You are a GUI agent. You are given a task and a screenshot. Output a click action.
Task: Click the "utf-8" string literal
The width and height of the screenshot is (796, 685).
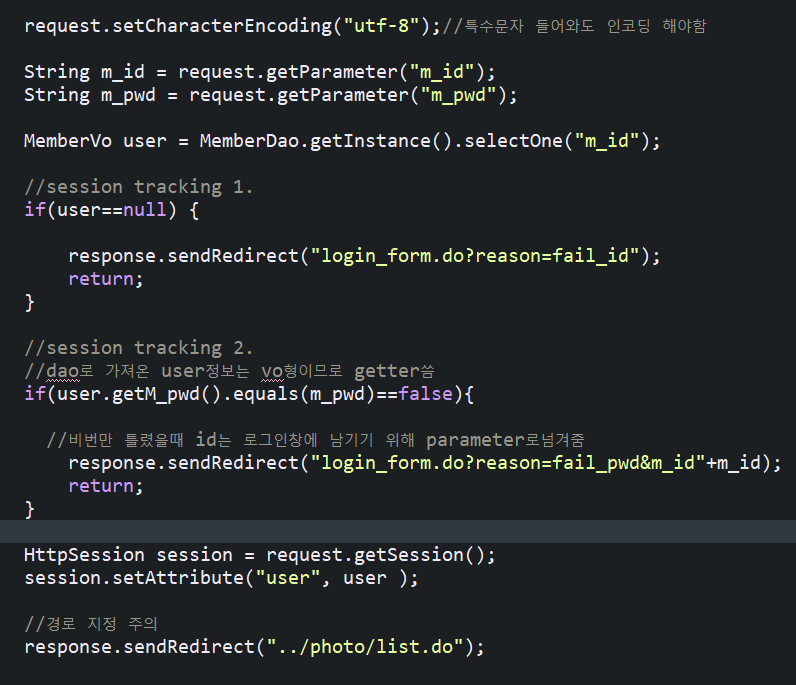pyautogui.click(x=382, y=25)
